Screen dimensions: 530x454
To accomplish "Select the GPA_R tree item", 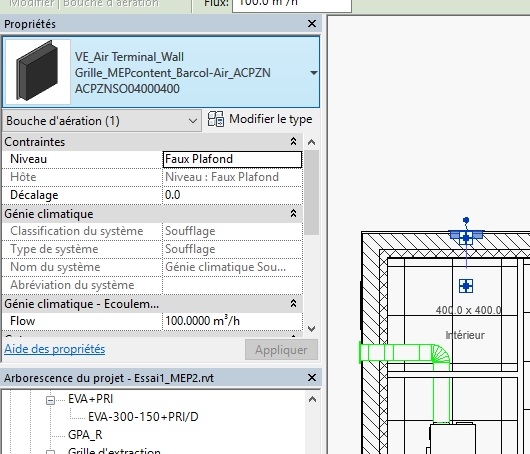I will (85, 435).
